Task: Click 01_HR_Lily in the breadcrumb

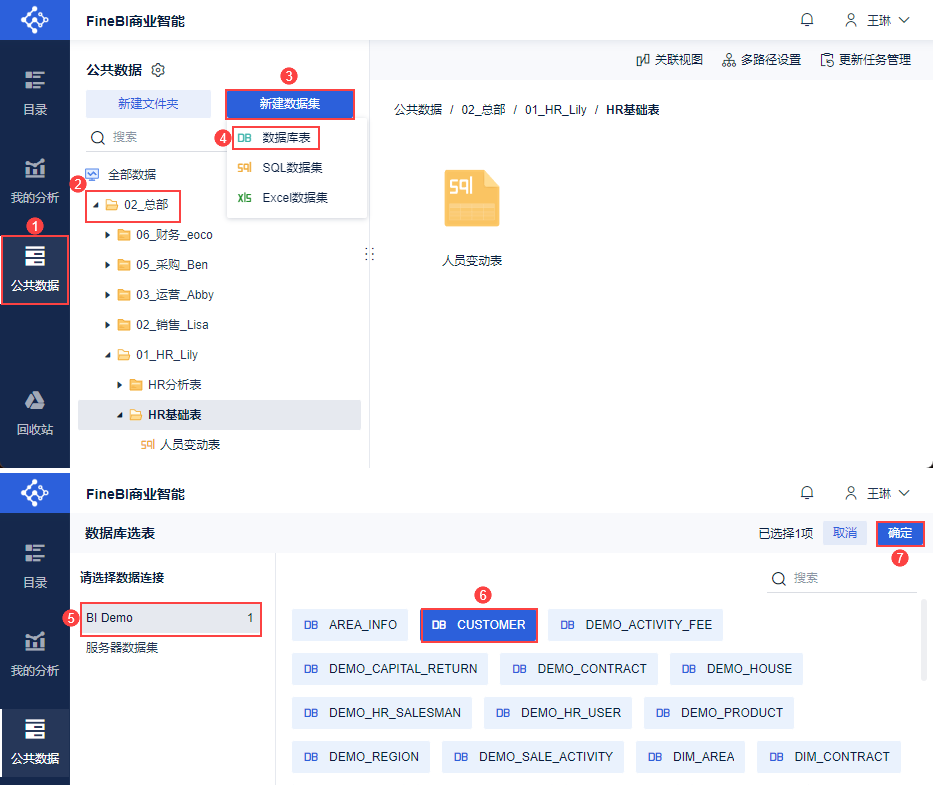Action: click(555, 110)
